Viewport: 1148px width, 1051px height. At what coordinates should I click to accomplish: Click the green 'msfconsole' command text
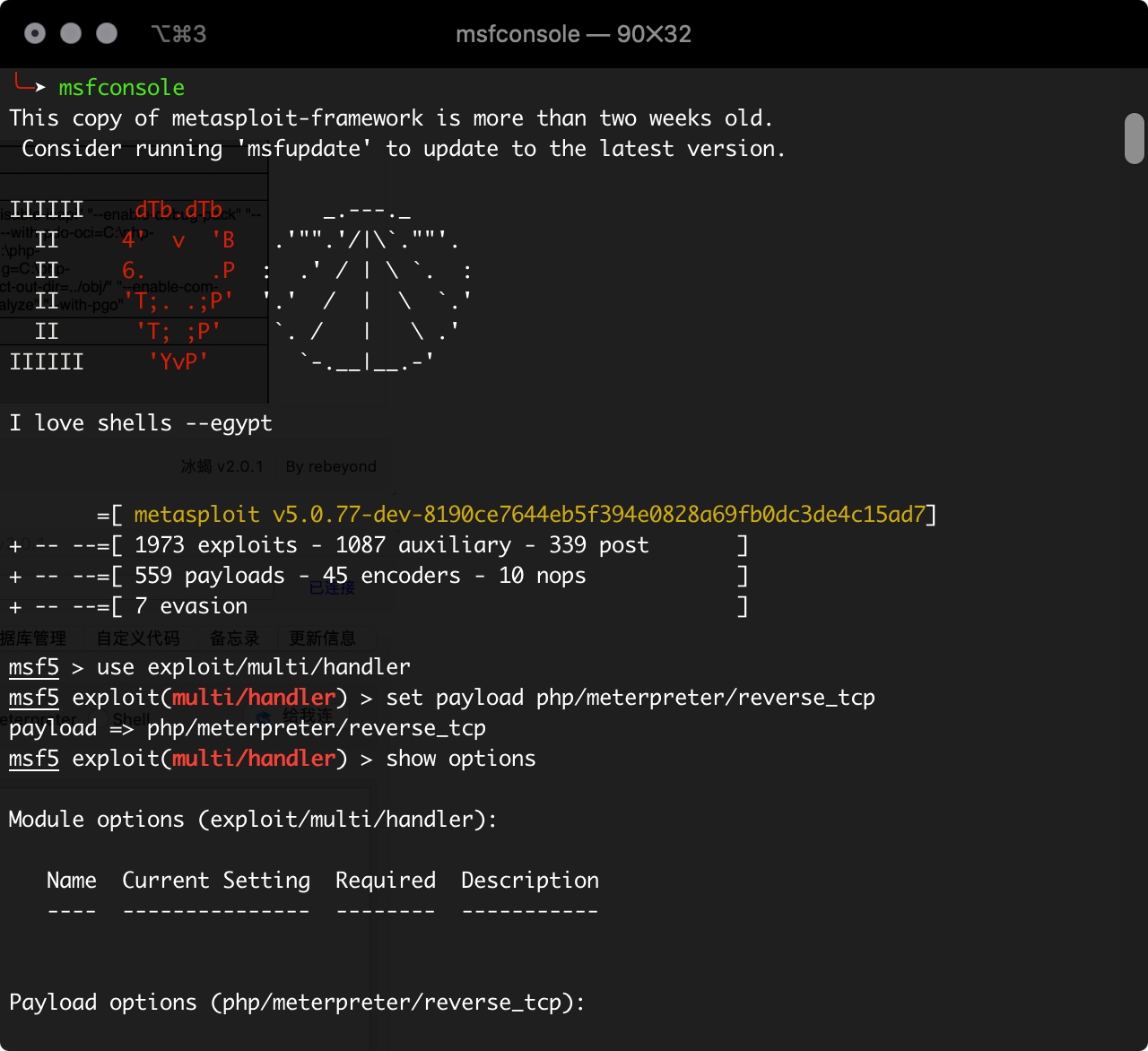click(122, 88)
